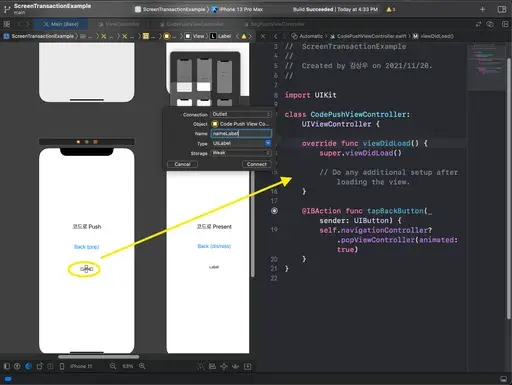Click the Cancel button in connection popup

(182, 164)
